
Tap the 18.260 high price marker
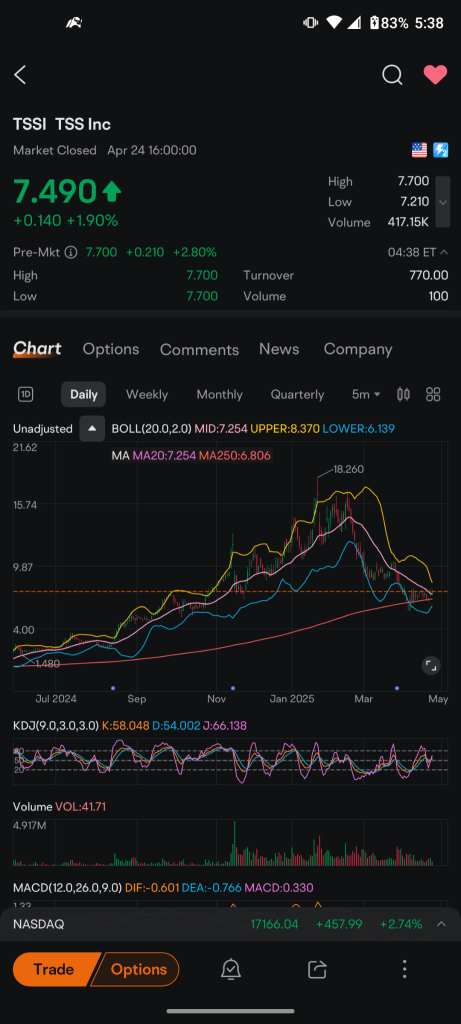point(347,469)
